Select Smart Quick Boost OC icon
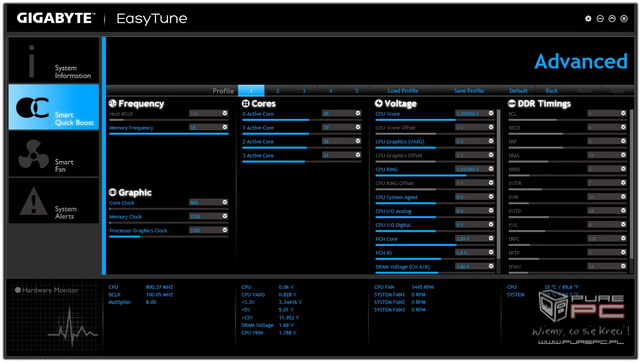Viewport: 640px width, 363px height. click(x=33, y=107)
